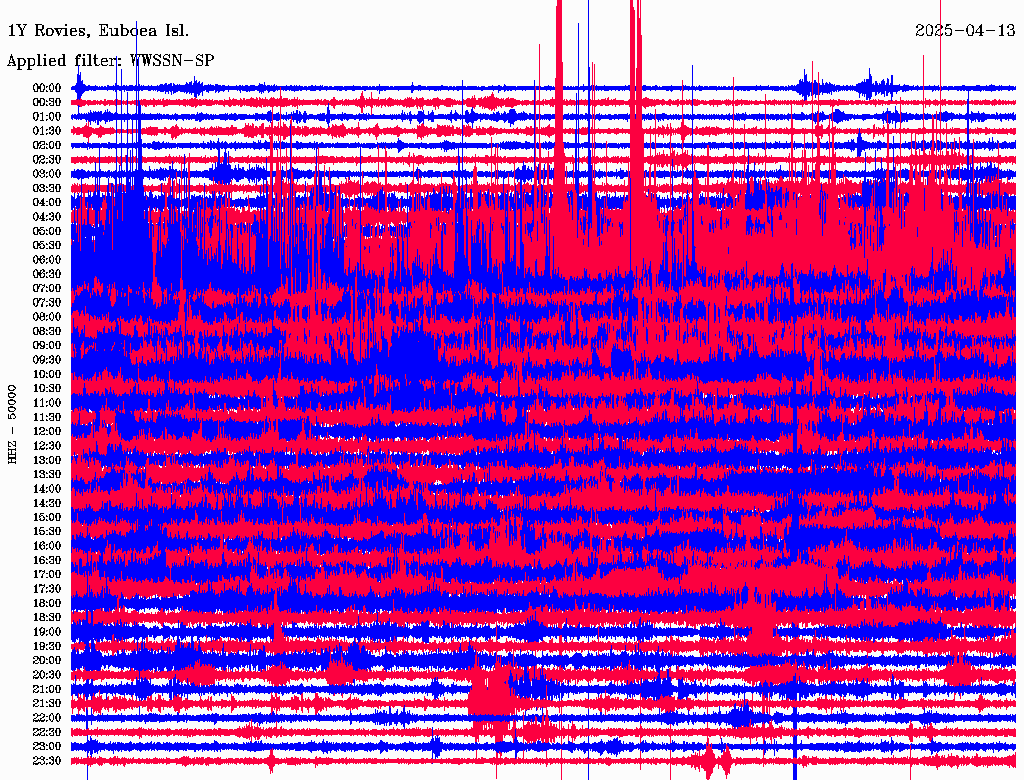Viewport: 1024px width, 780px height.
Task: Click the 14:00 time label
Action: [x=47, y=489]
